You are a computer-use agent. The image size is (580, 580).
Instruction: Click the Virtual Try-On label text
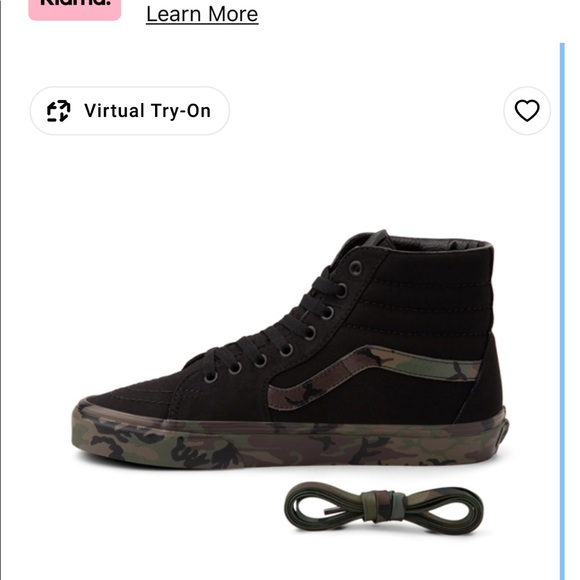pos(147,111)
